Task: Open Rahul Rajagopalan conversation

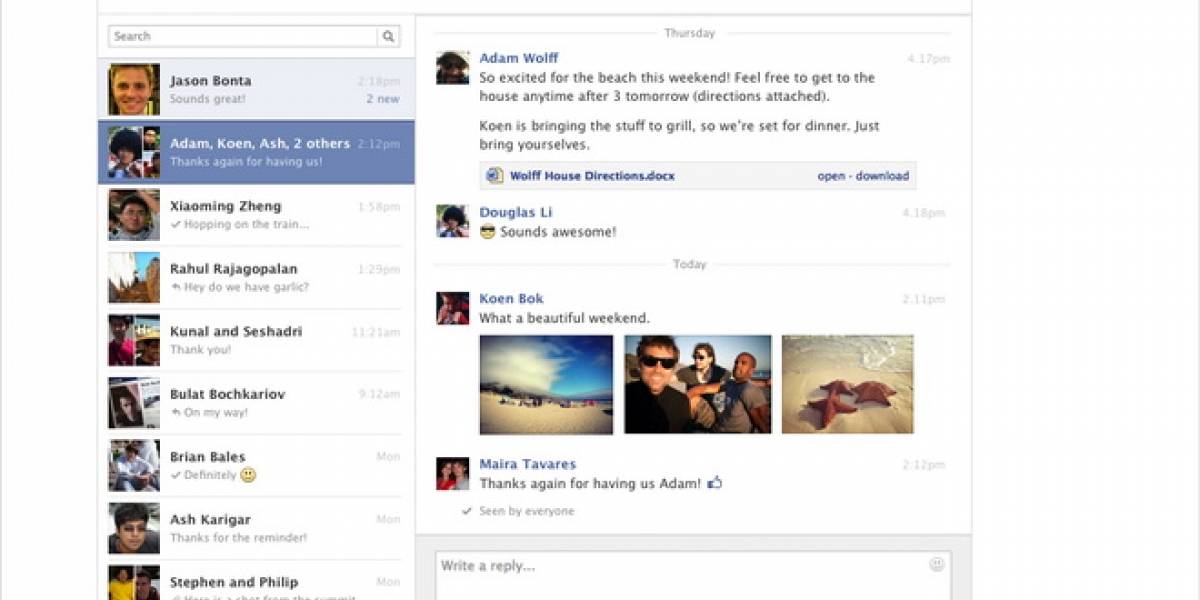Action: tap(256, 278)
